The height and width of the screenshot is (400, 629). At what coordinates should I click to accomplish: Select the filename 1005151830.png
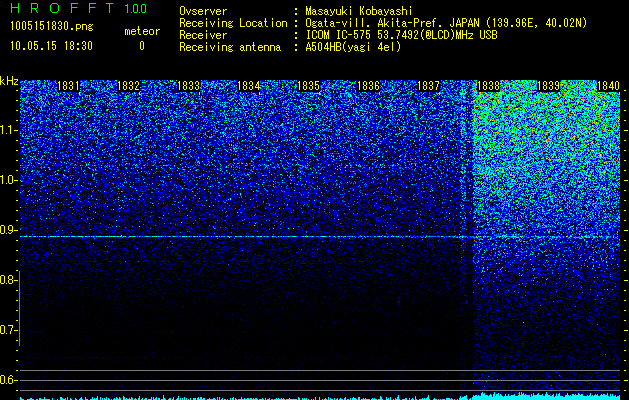(52, 26)
